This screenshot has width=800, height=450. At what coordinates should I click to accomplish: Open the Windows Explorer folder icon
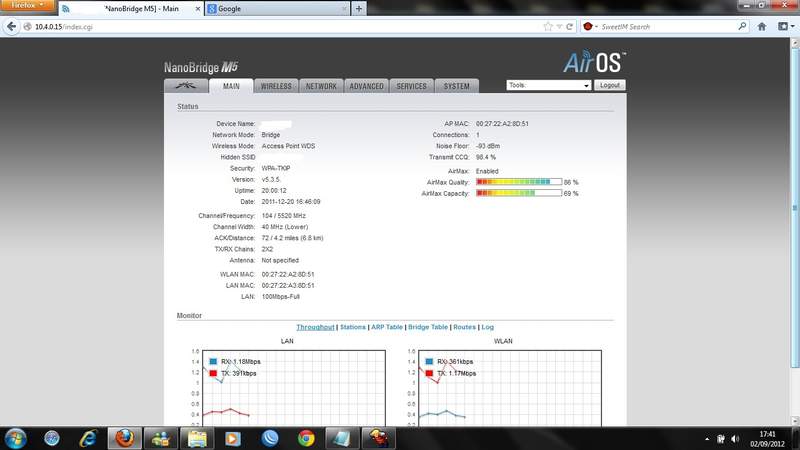click(x=197, y=438)
